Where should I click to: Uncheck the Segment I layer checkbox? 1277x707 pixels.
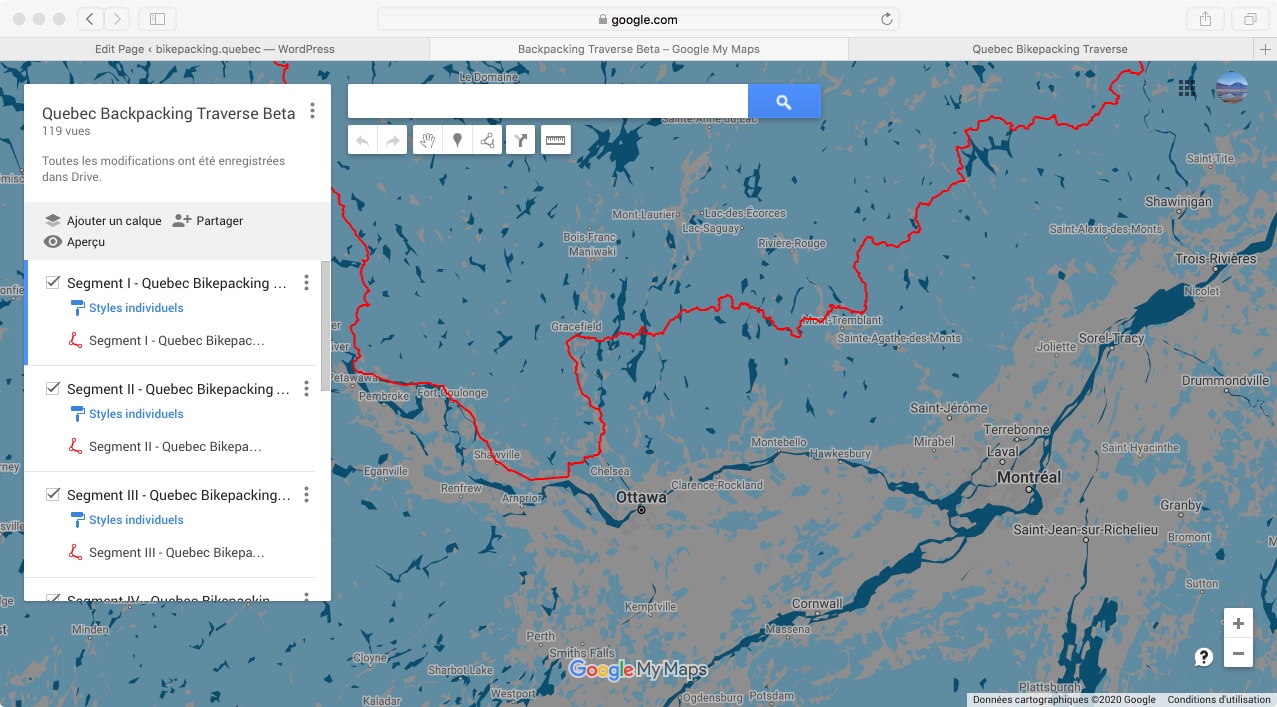tap(53, 283)
